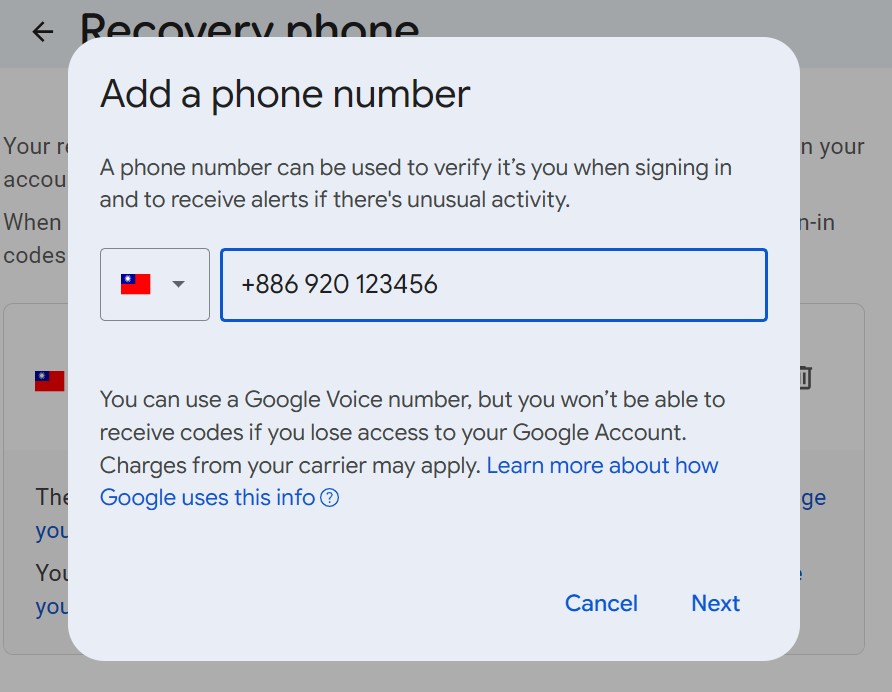Click Next to verify the phone number
The image size is (892, 692).
pyautogui.click(x=715, y=603)
